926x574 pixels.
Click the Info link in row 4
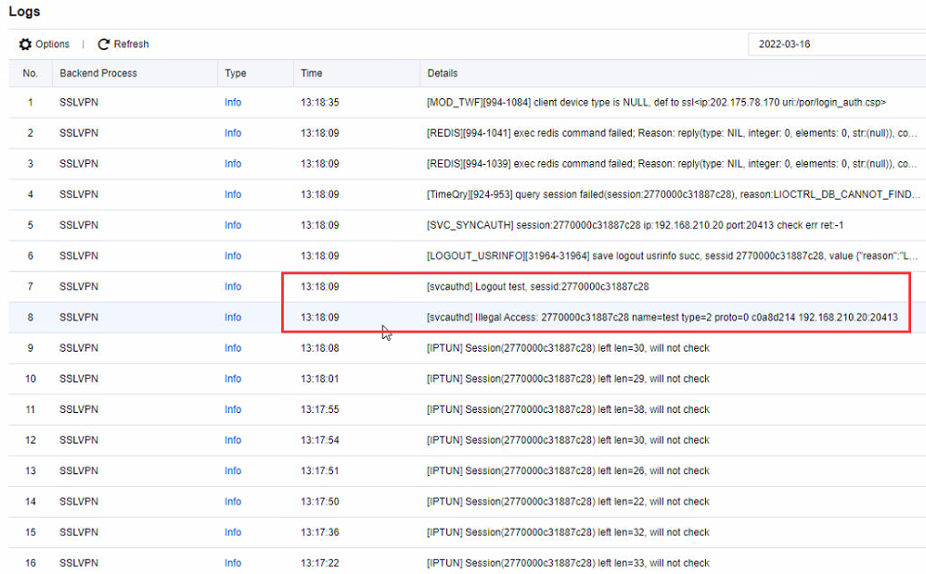coord(232,194)
